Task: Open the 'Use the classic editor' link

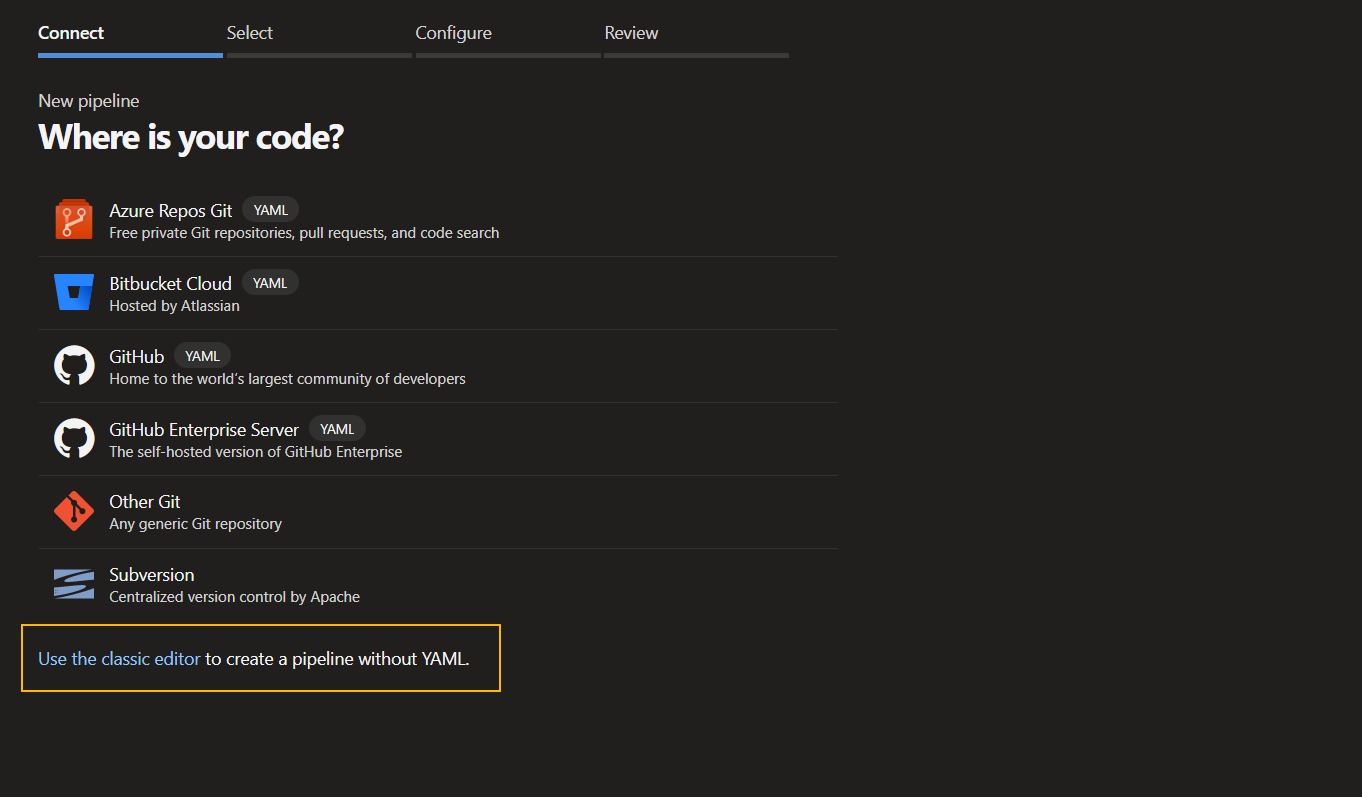Action: [119, 659]
